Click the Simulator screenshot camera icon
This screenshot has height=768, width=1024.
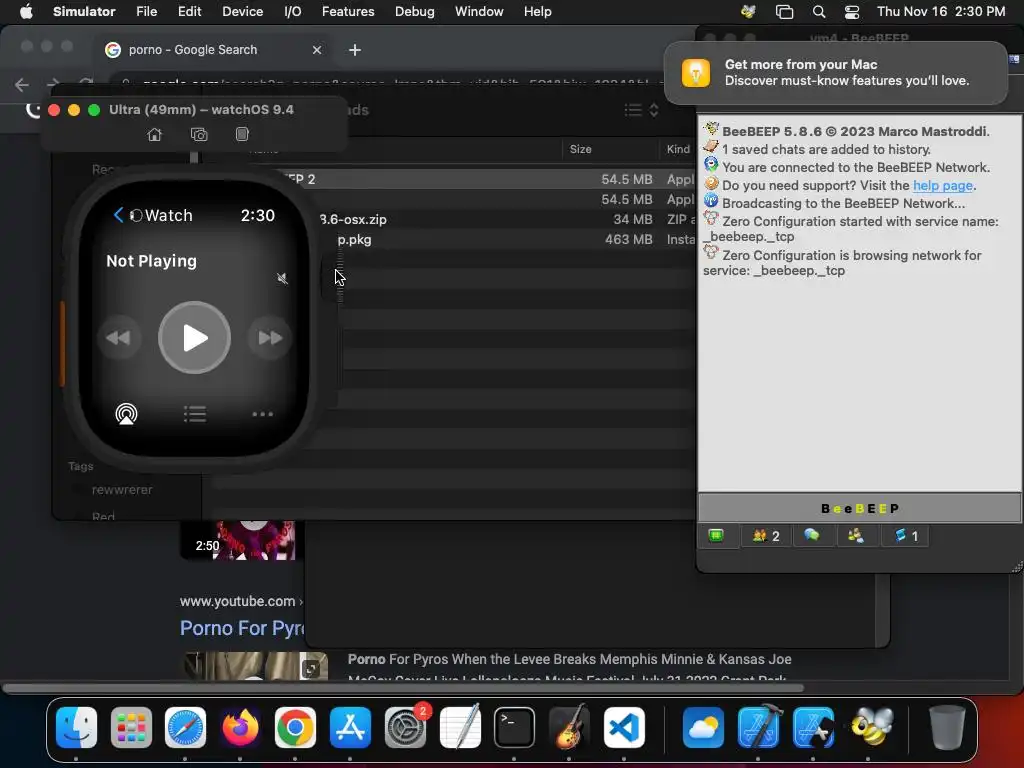pos(199,135)
